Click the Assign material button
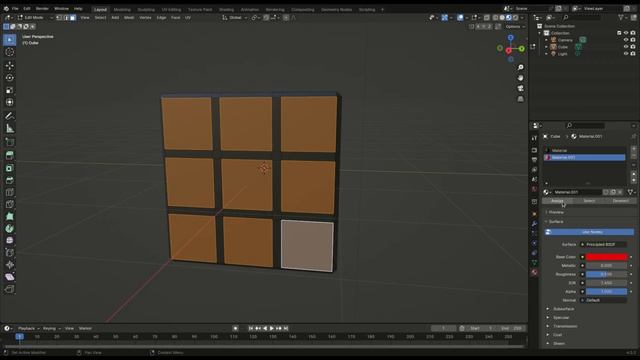Screen dimensions: 640x360 pyautogui.click(x=558, y=201)
